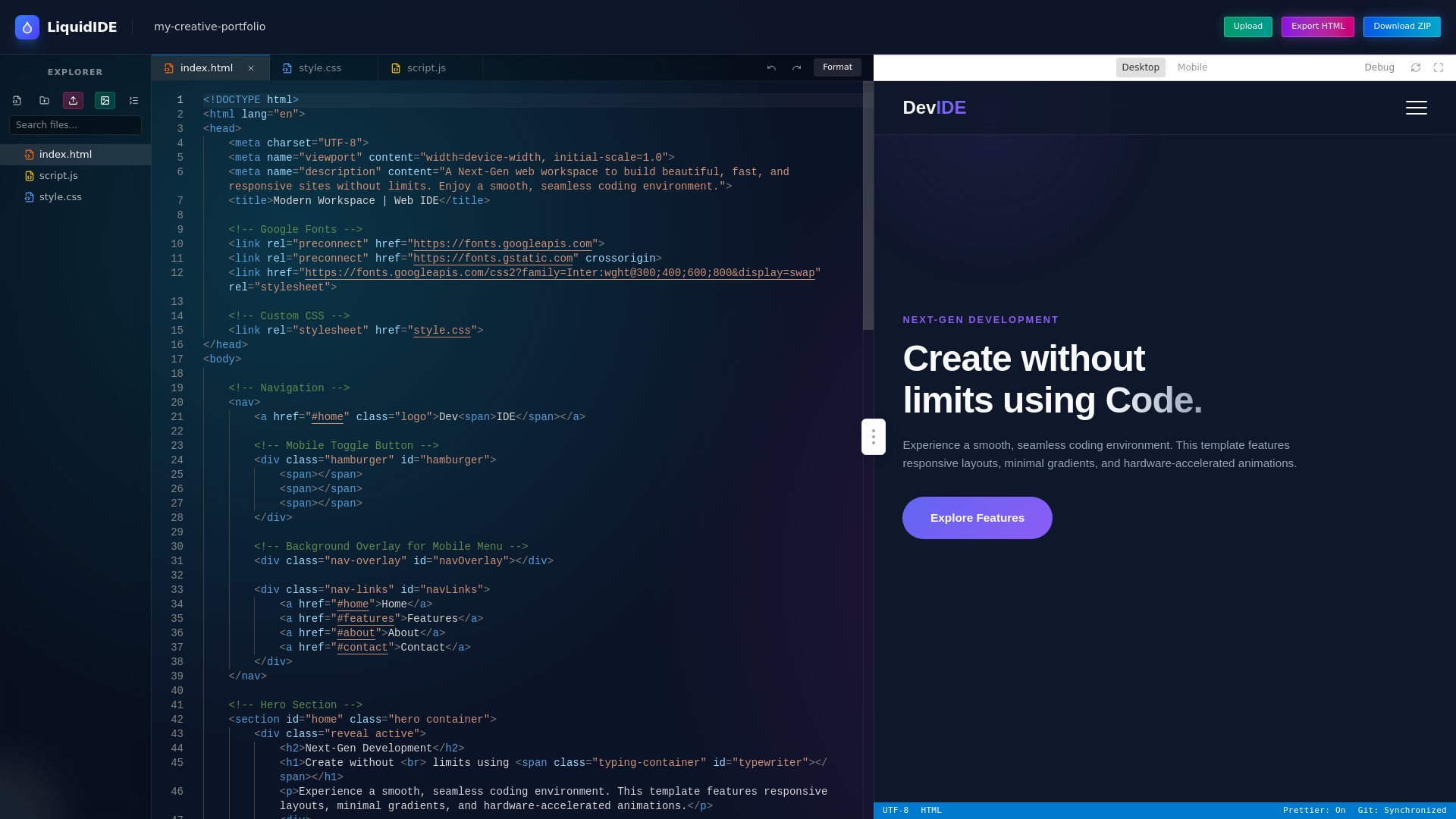1456x819 pixels.
Task: Click the EXPLORER panel heading
Action: point(75,73)
